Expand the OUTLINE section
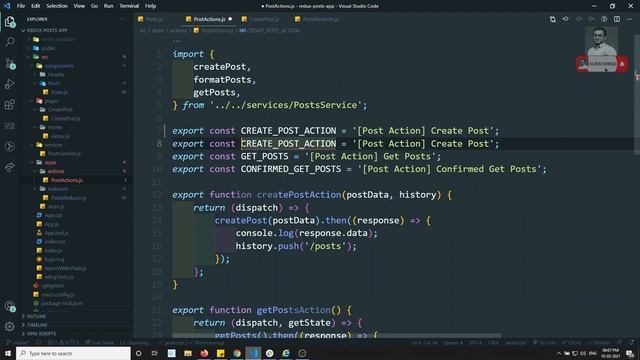640x360 pixels. pyautogui.click(x=36, y=316)
